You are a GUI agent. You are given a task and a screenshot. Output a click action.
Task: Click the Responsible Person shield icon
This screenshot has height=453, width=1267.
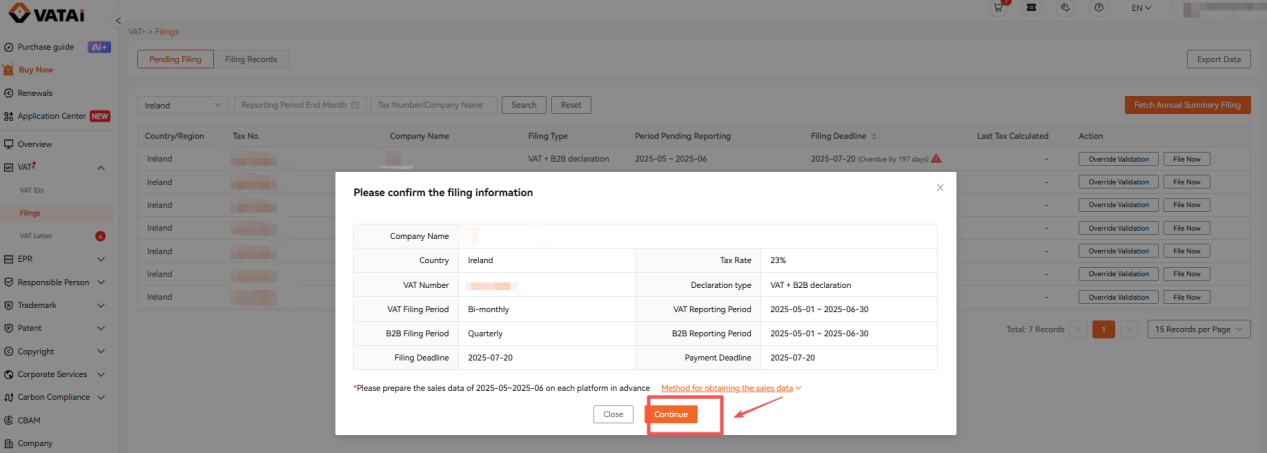9,282
